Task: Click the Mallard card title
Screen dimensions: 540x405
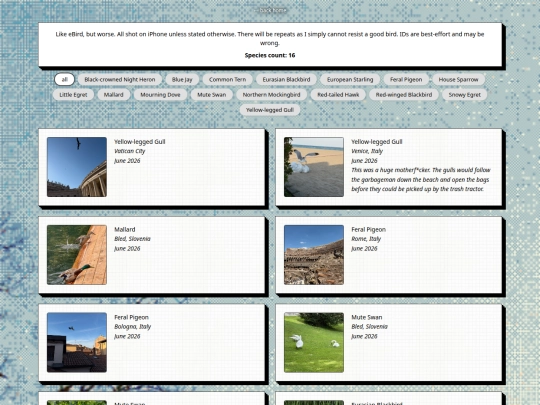Action: (x=125, y=229)
